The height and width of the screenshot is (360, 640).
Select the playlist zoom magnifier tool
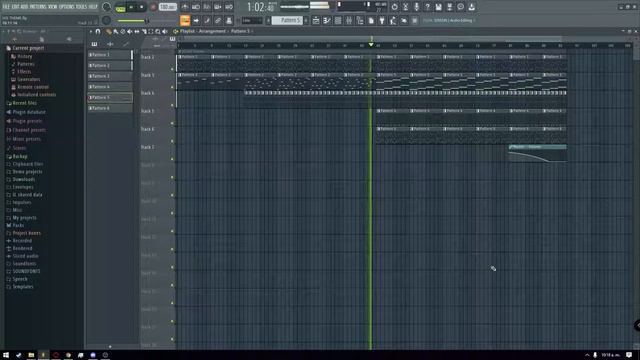click(158, 31)
